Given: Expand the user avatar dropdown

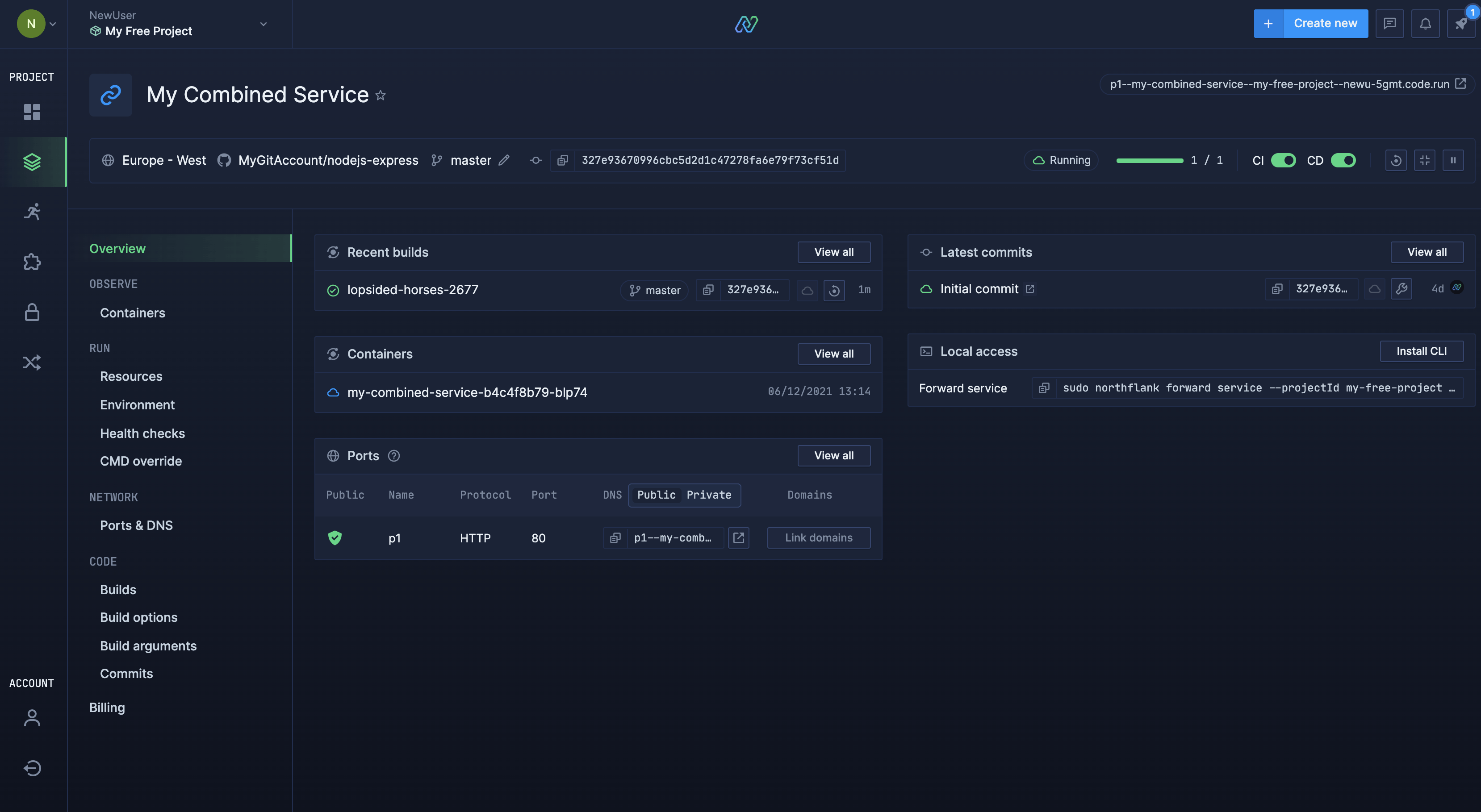Looking at the screenshot, I should 36,24.
